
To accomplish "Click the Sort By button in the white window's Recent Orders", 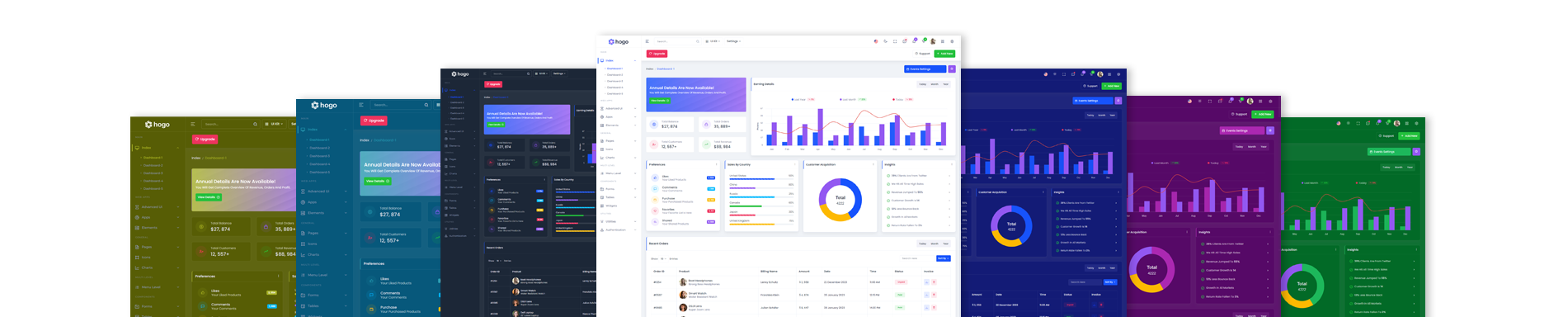I will pyautogui.click(x=943, y=258).
